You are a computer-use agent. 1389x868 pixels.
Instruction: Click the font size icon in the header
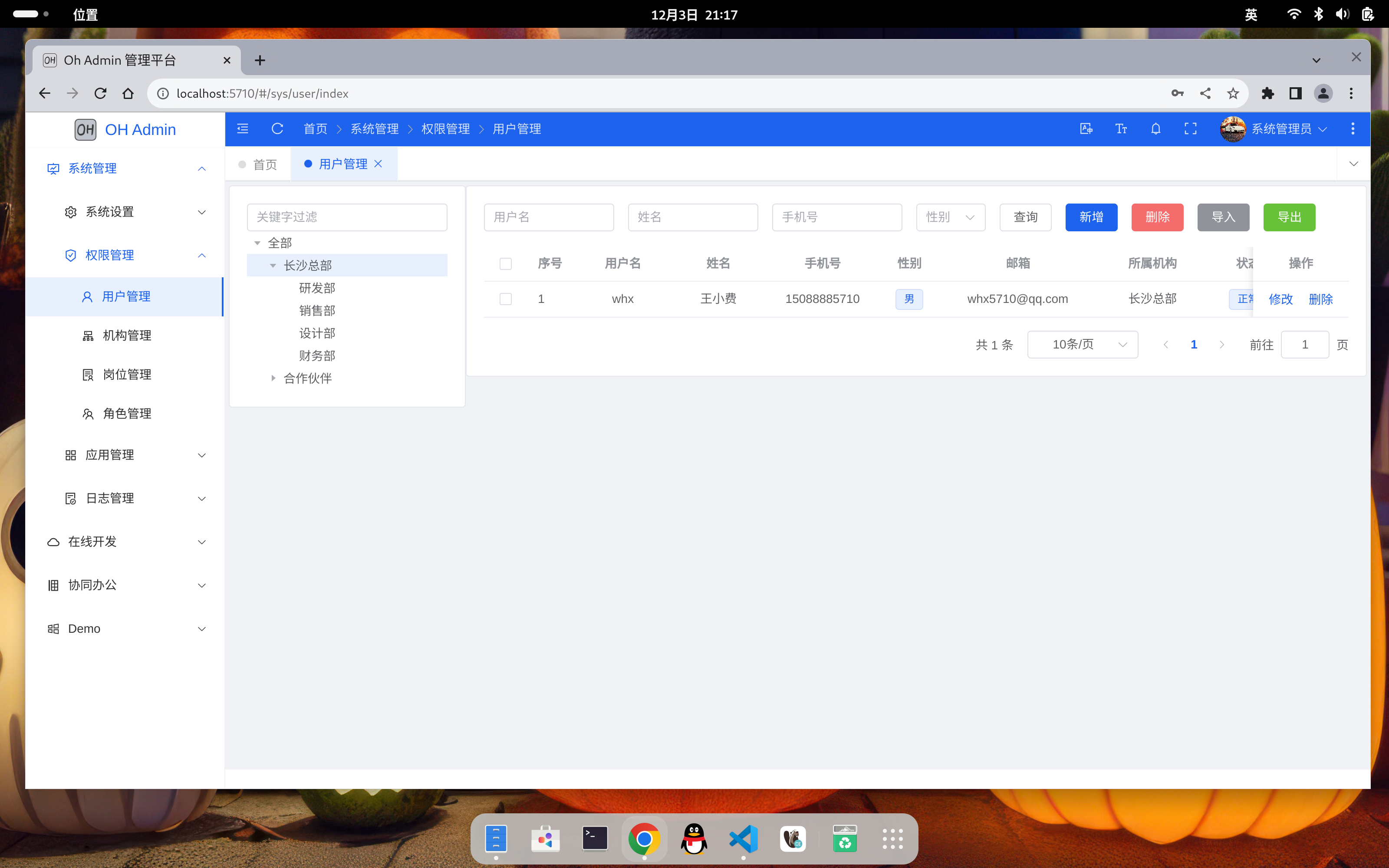tap(1121, 128)
